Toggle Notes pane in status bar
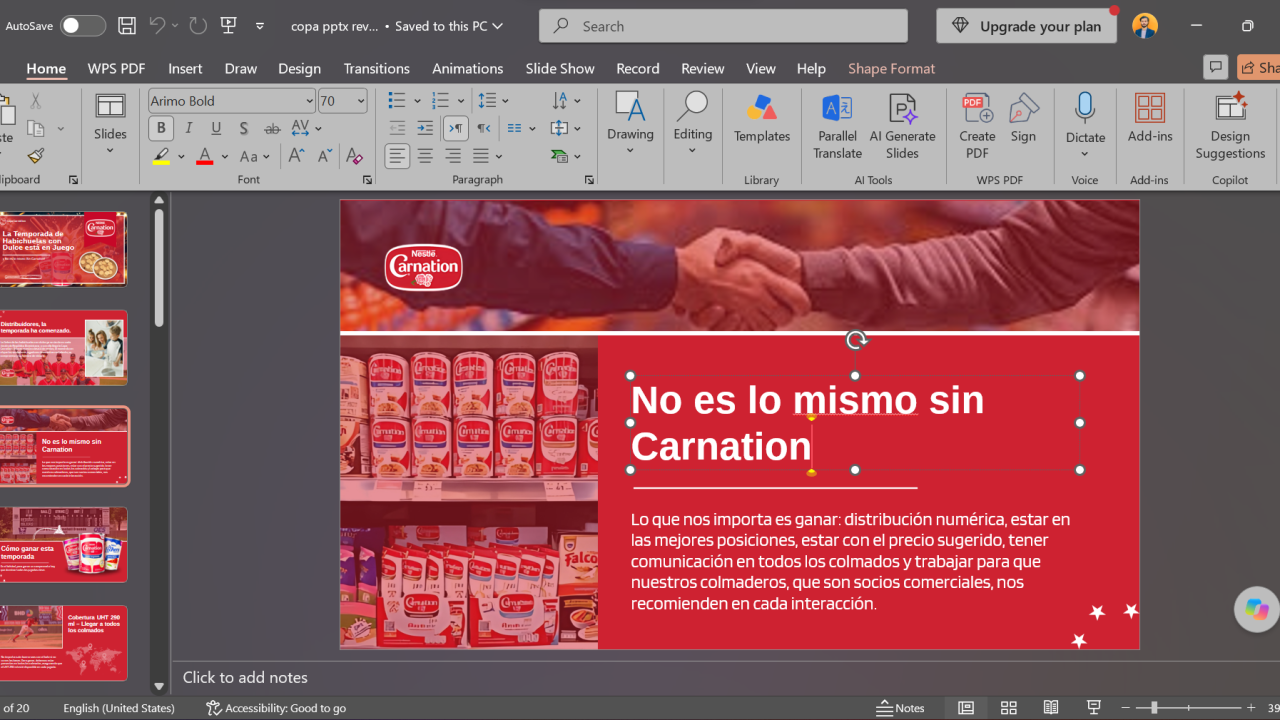Viewport: 1280px width, 720px height. point(900,708)
